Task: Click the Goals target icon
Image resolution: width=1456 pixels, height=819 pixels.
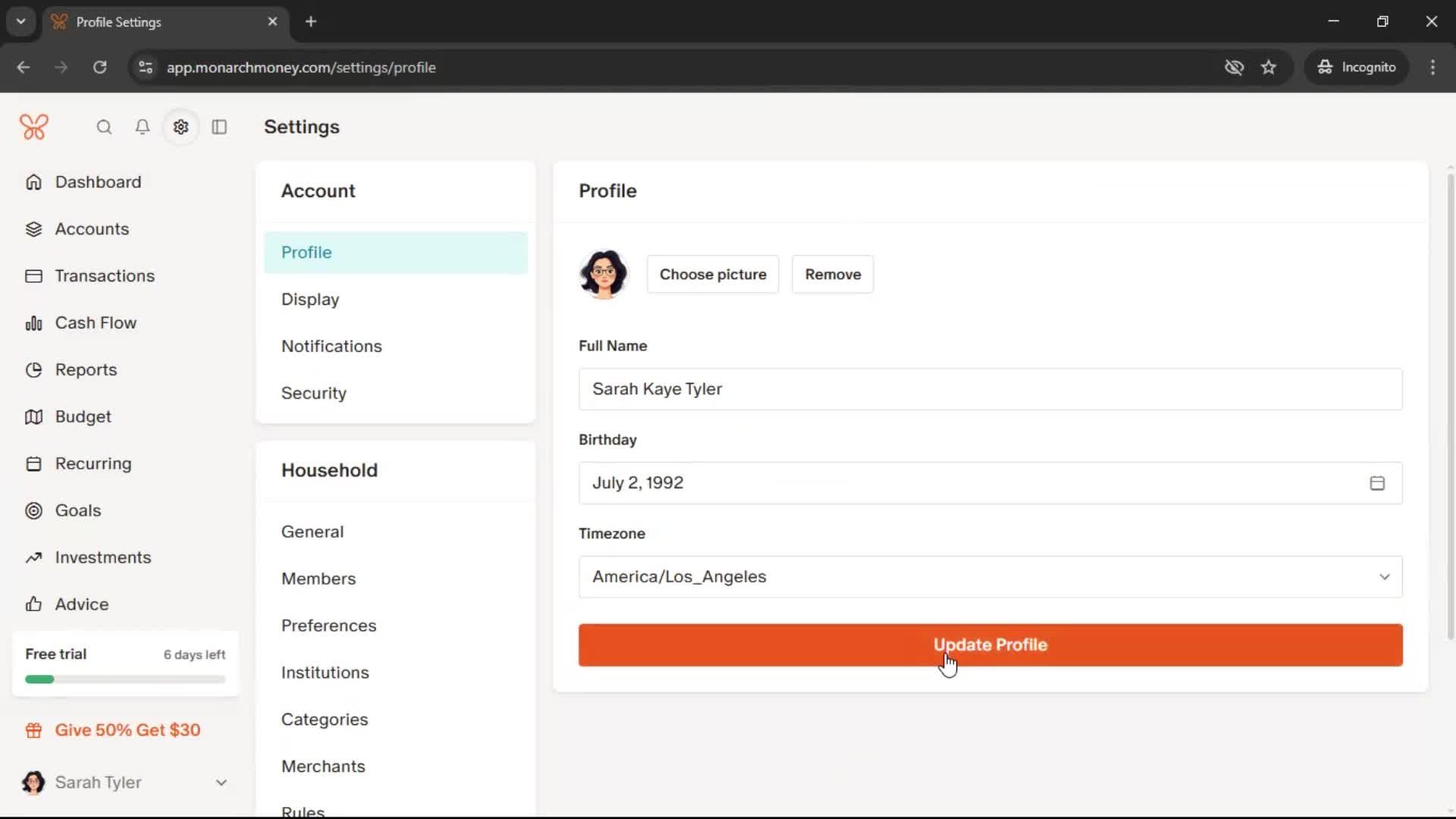Action: coord(33,511)
